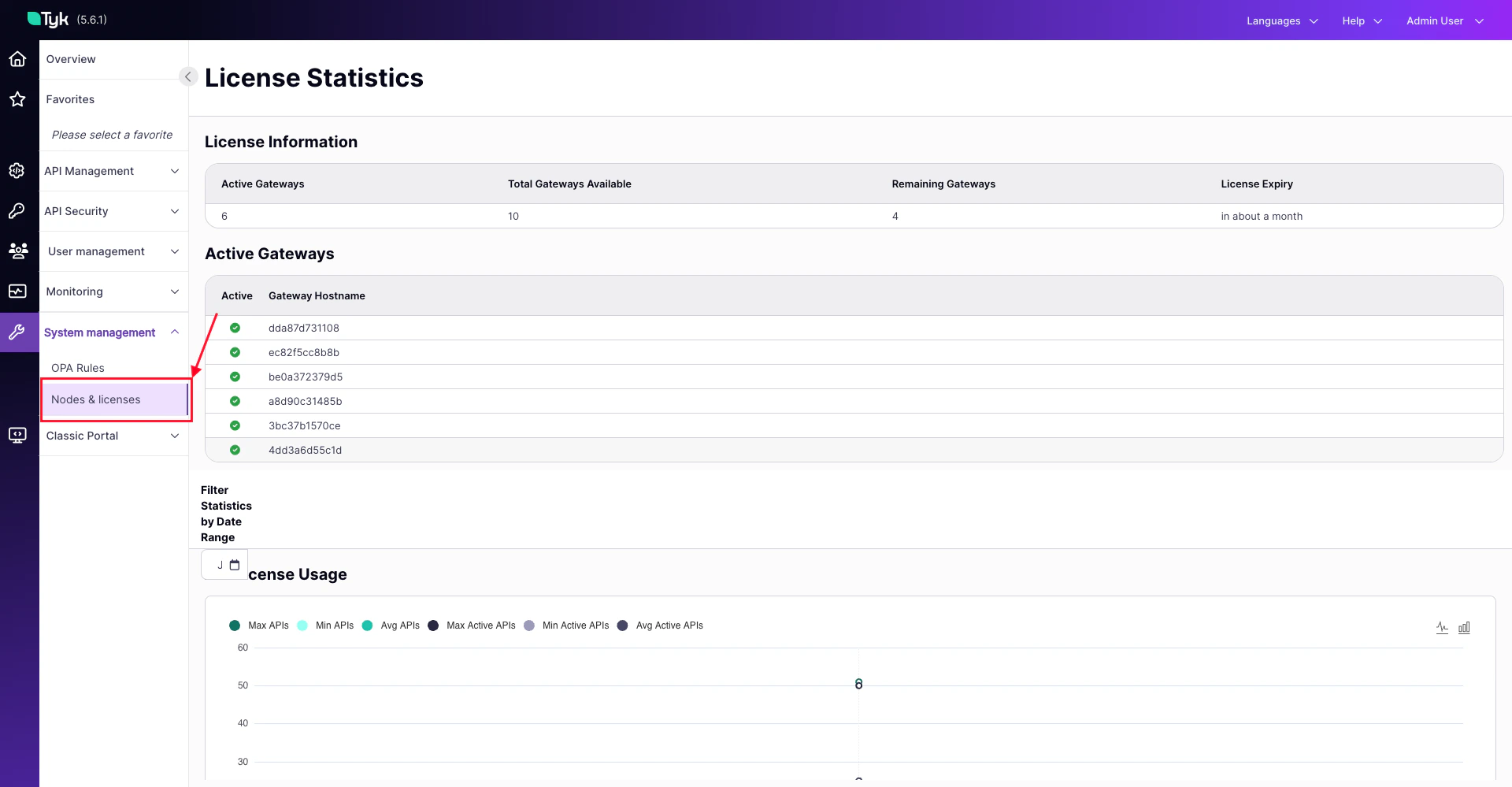The width and height of the screenshot is (1512, 787).
Task: Open the OPA Rules page
Action: click(77, 367)
